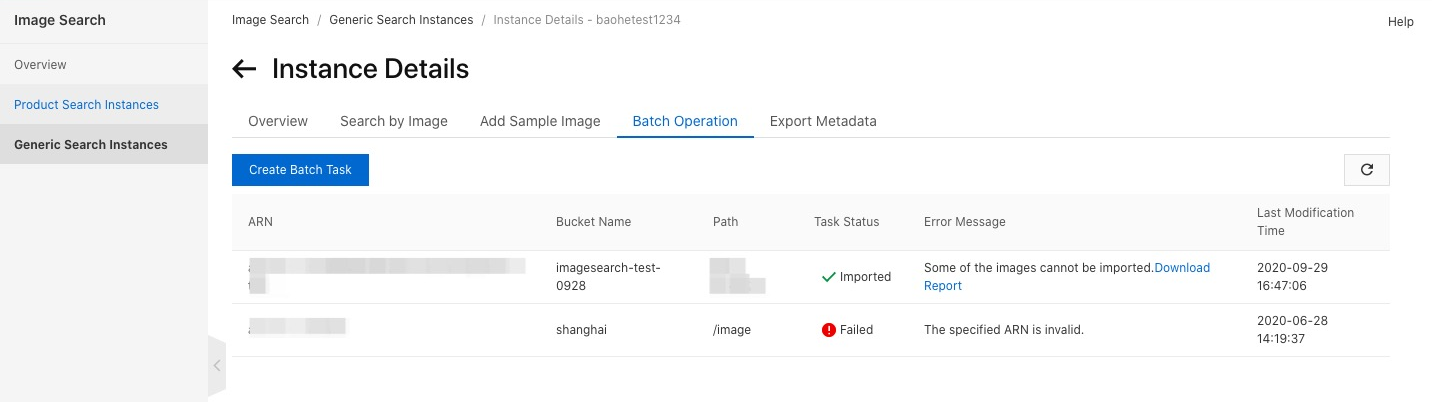Click the /image path cell
Screen dimensions: 1437x402
click(732, 330)
